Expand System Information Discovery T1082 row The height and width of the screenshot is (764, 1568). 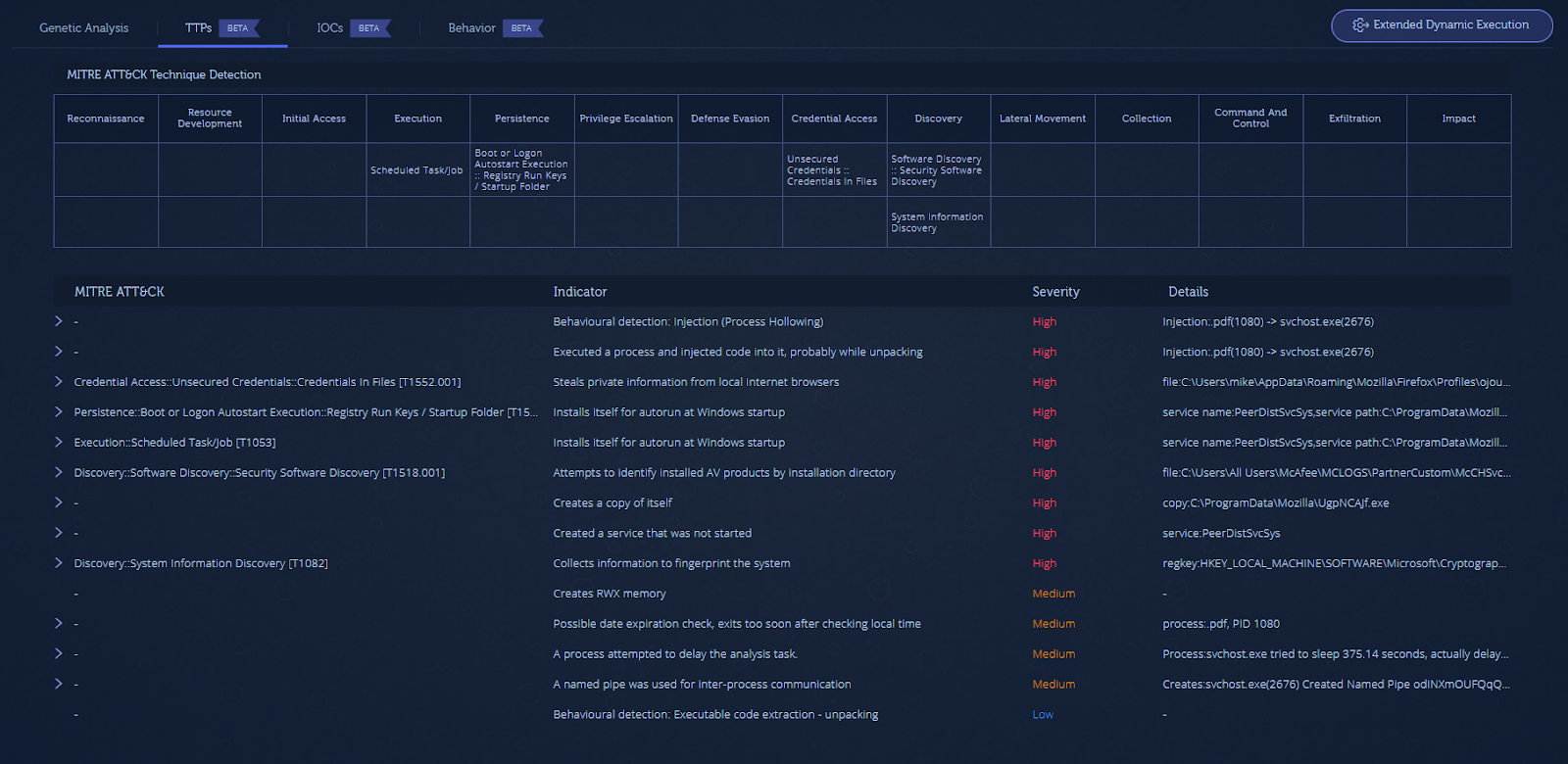[59, 563]
